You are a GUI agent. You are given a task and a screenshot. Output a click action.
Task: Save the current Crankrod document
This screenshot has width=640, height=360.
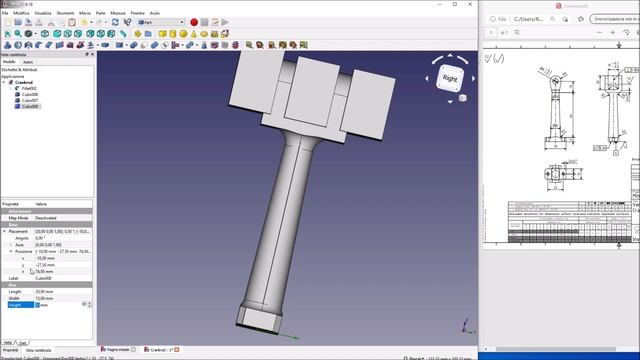pyautogui.click(x=29, y=22)
